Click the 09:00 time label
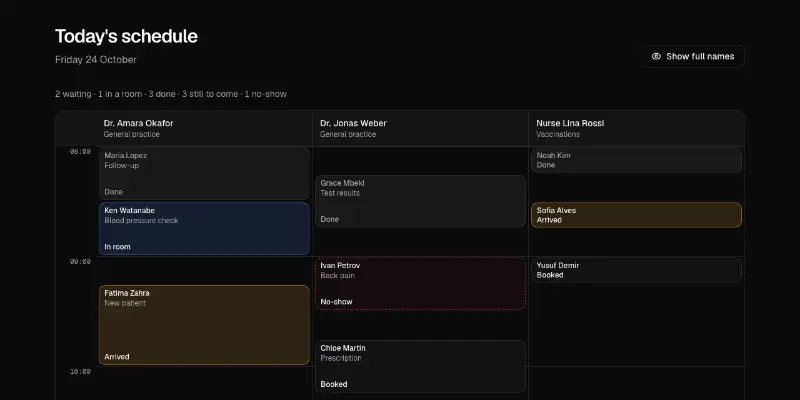This screenshot has height=400, width=800. 81,262
